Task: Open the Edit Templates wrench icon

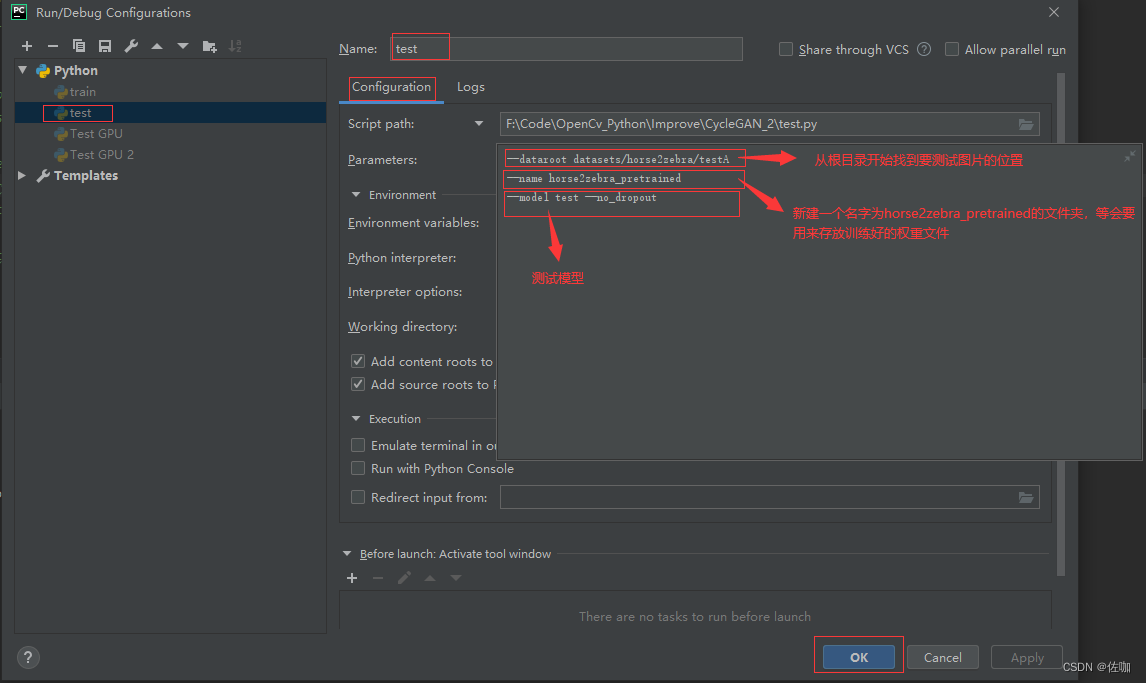Action: click(x=131, y=46)
